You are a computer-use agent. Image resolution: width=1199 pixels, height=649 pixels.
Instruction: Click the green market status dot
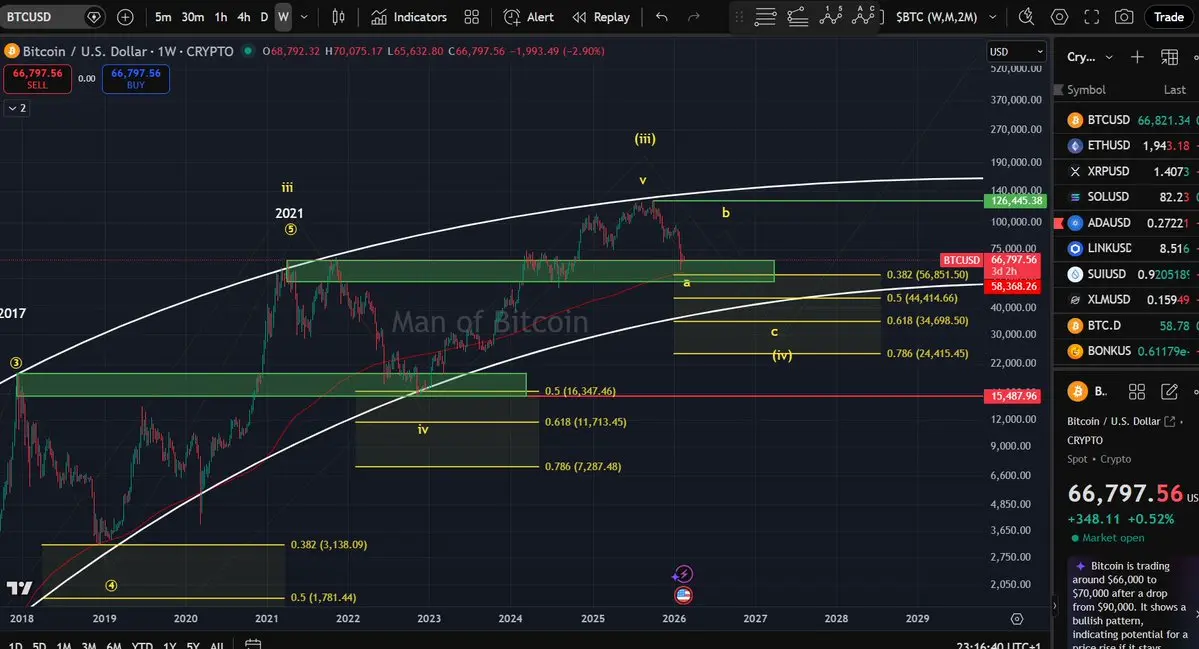[248, 51]
